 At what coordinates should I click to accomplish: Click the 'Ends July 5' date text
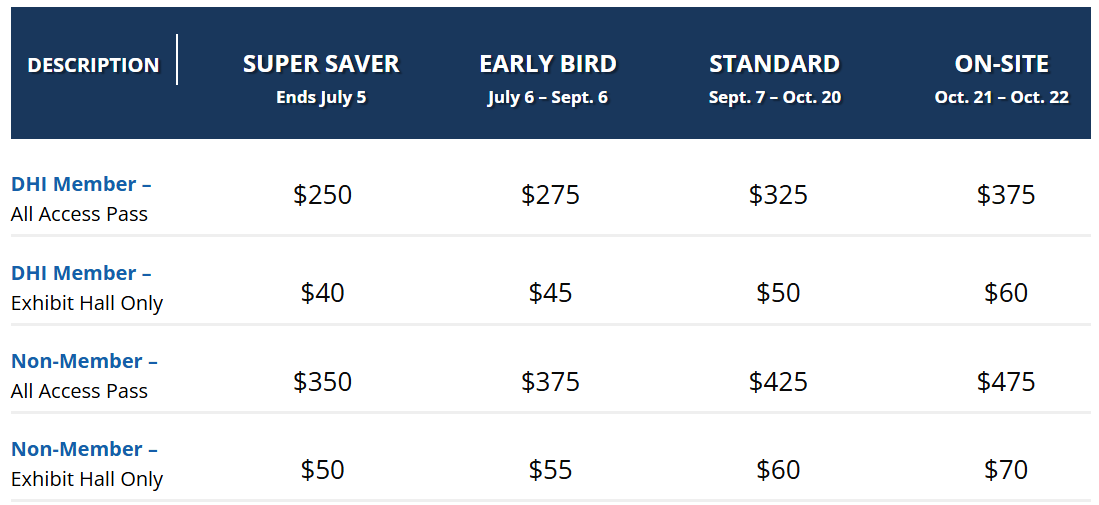pyautogui.click(x=321, y=97)
